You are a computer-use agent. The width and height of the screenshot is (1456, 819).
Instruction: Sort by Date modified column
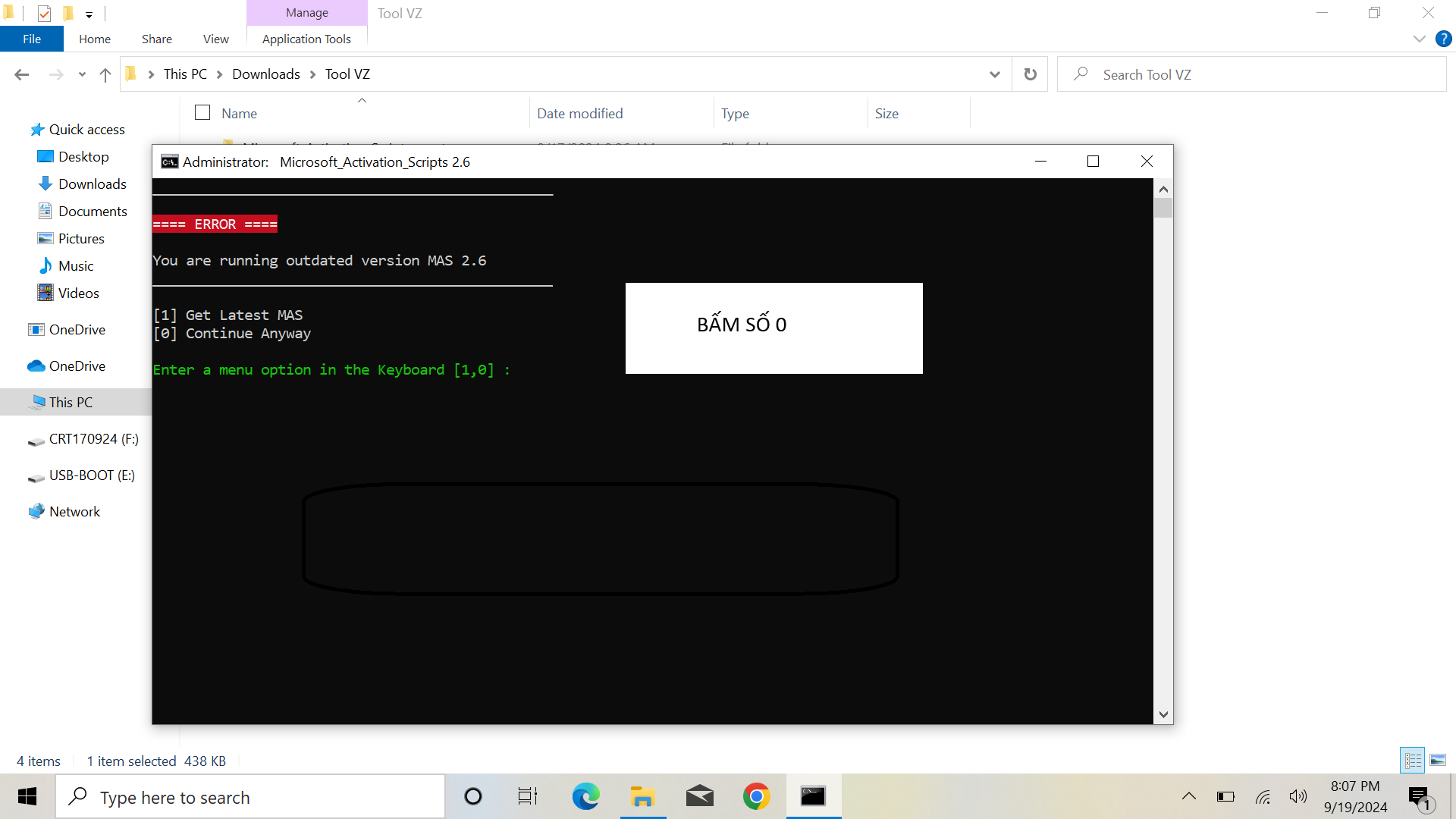(x=580, y=113)
